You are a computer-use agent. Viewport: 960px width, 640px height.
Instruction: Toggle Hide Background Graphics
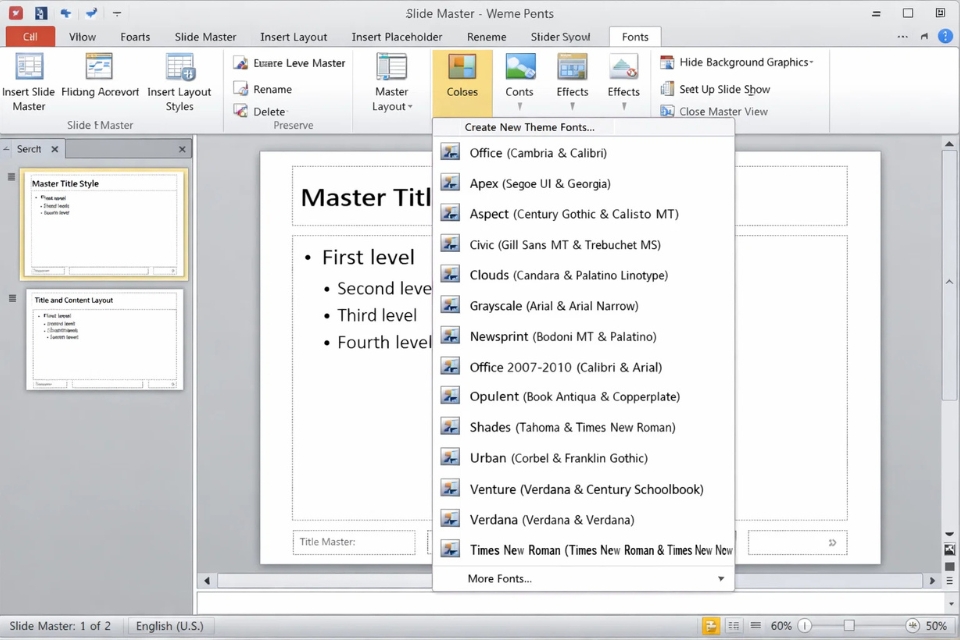coord(739,62)
